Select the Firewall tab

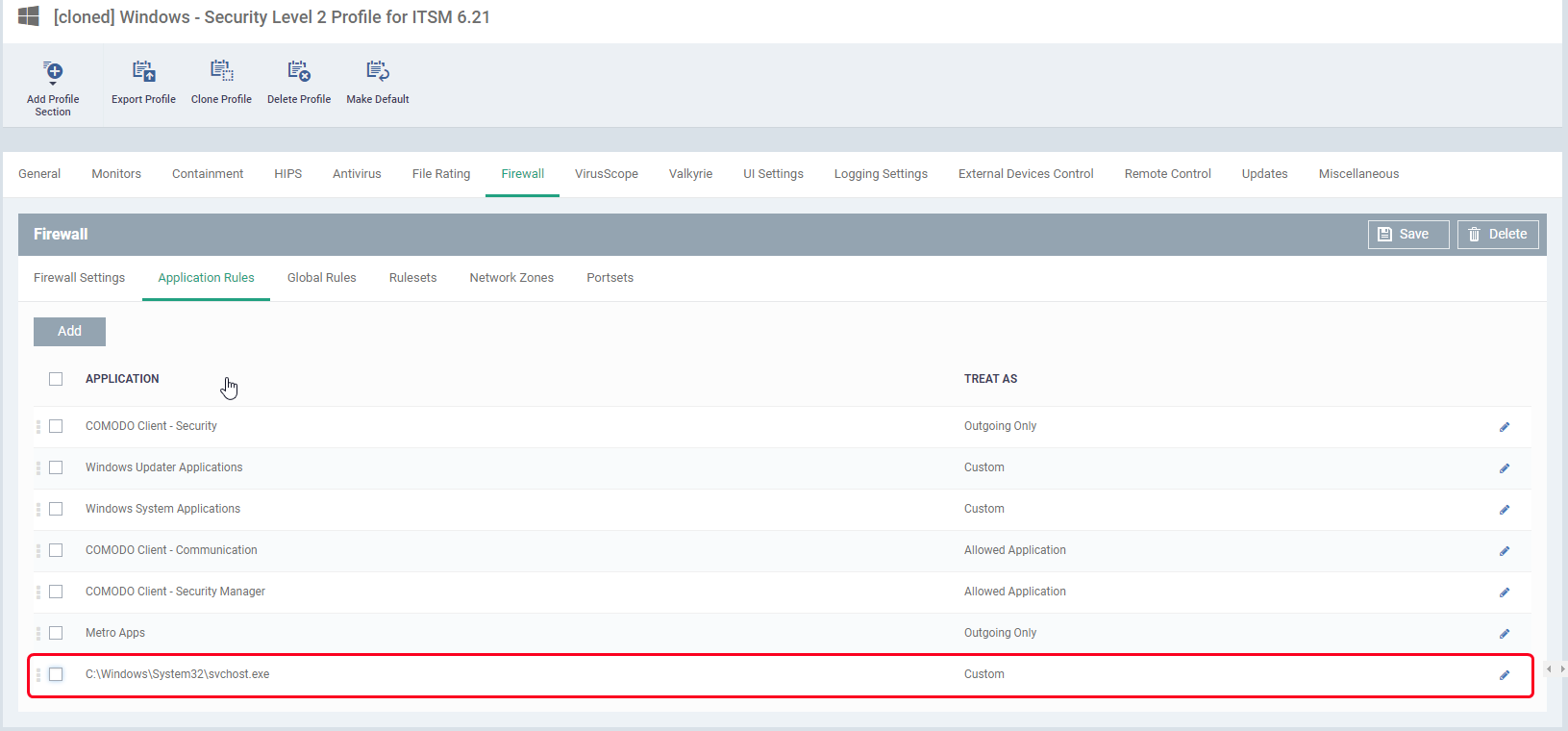click(523, 174)
